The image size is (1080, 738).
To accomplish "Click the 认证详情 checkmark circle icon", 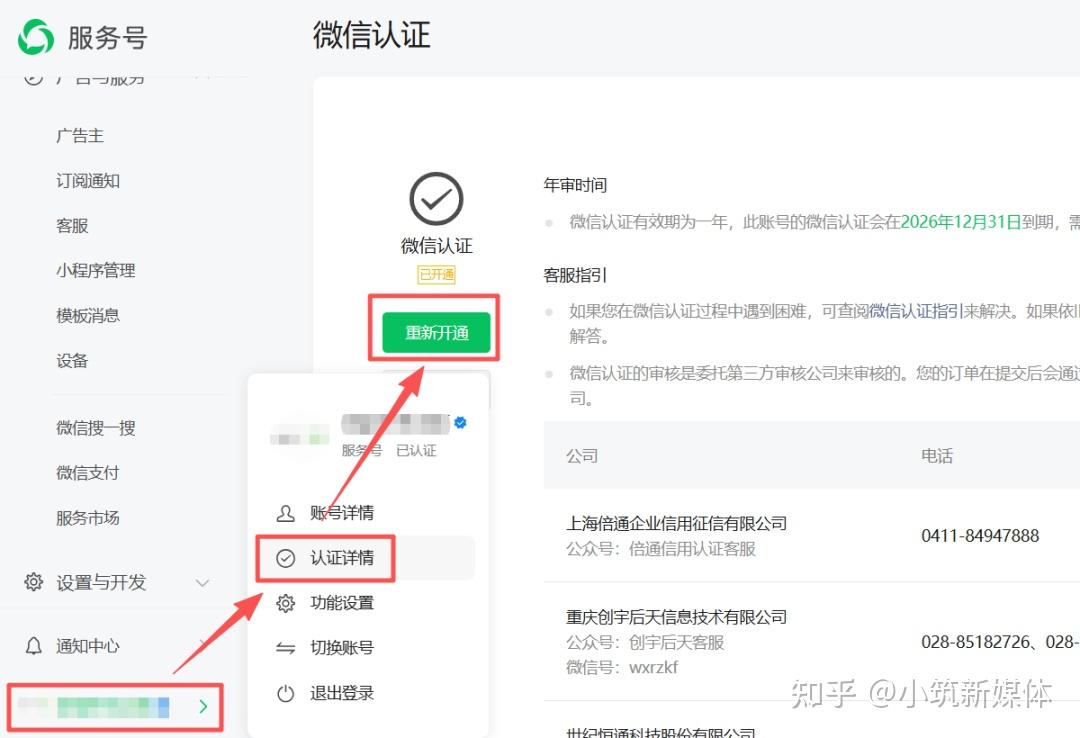I will click(x=285, y=557).
